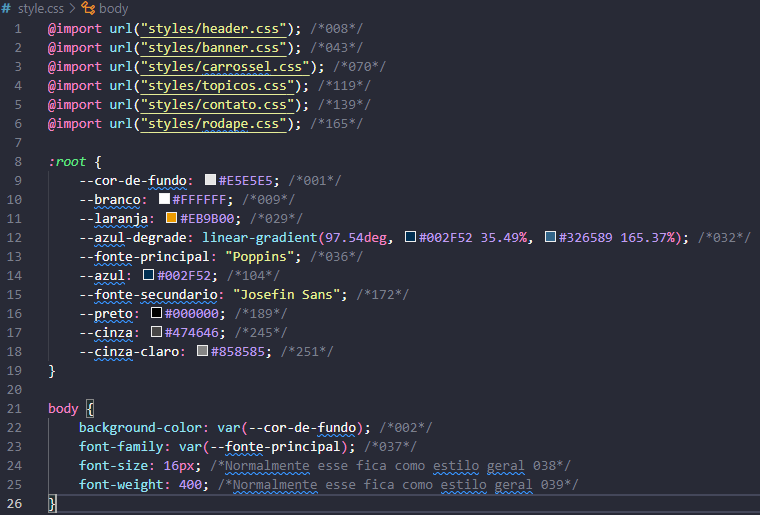The width and height of the screenshot is (760, 515).
Task: Click line number 21 gutter at body rule
Action: pyautogui.click(x=15, y=408)
